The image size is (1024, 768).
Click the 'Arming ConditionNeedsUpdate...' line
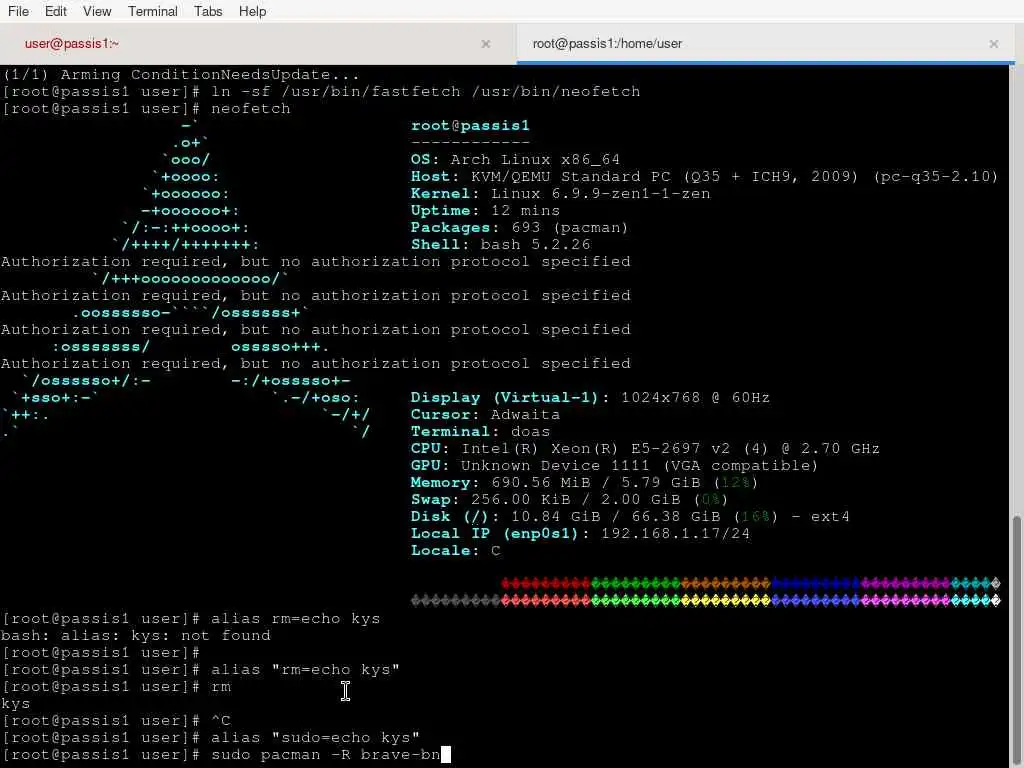[x=180, y=74]
